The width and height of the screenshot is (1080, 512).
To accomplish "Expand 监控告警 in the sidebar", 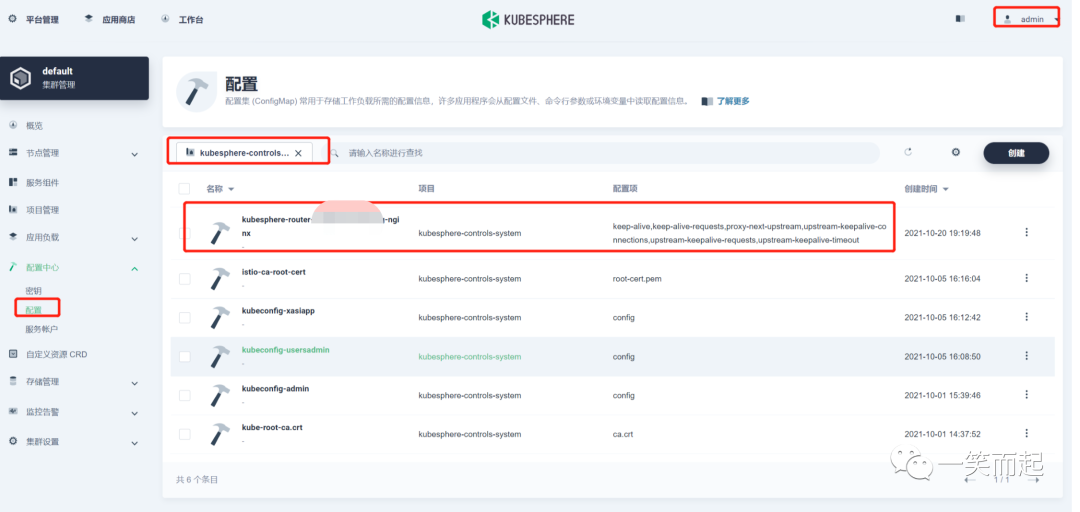I will click(74, 412).
